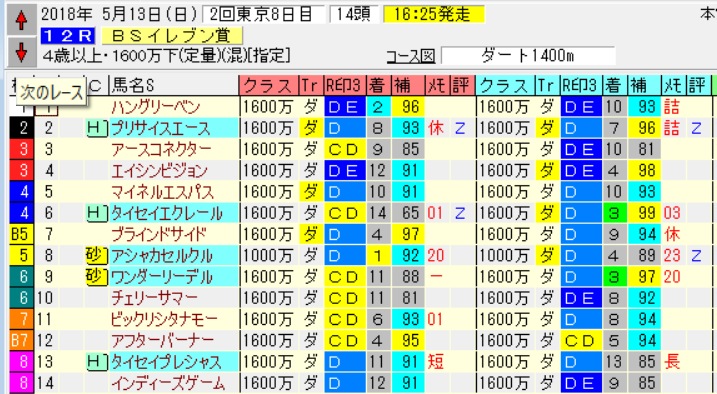Open the コース図 course map link
Screen dimensions: 717x394
point(410,56)
